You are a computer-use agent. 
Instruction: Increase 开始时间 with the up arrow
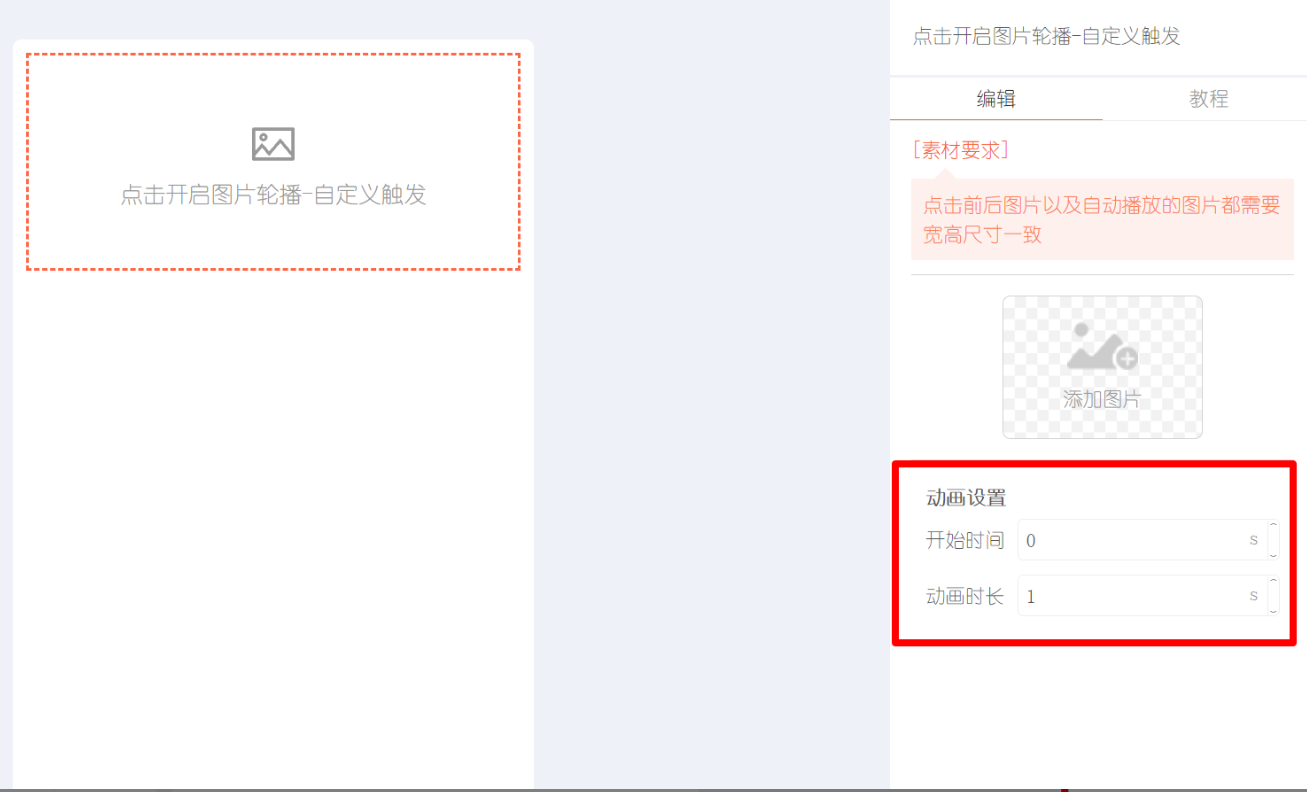click(1273, 527)
